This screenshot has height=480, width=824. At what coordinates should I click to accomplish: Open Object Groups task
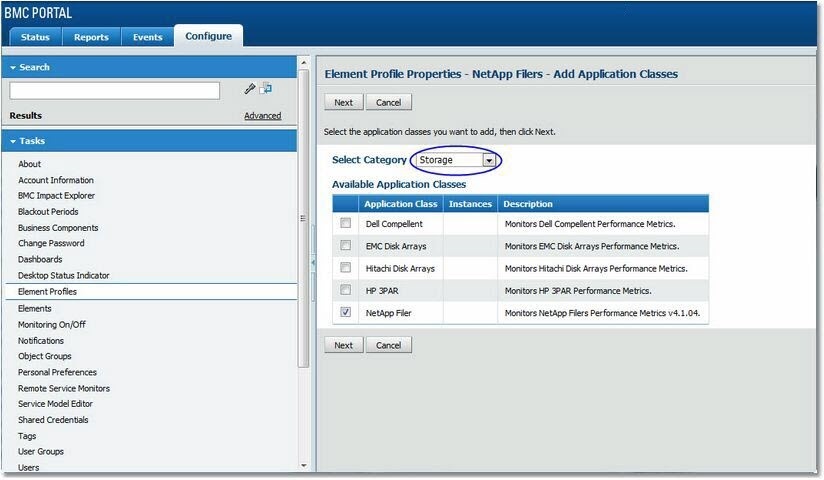point(45,356)
